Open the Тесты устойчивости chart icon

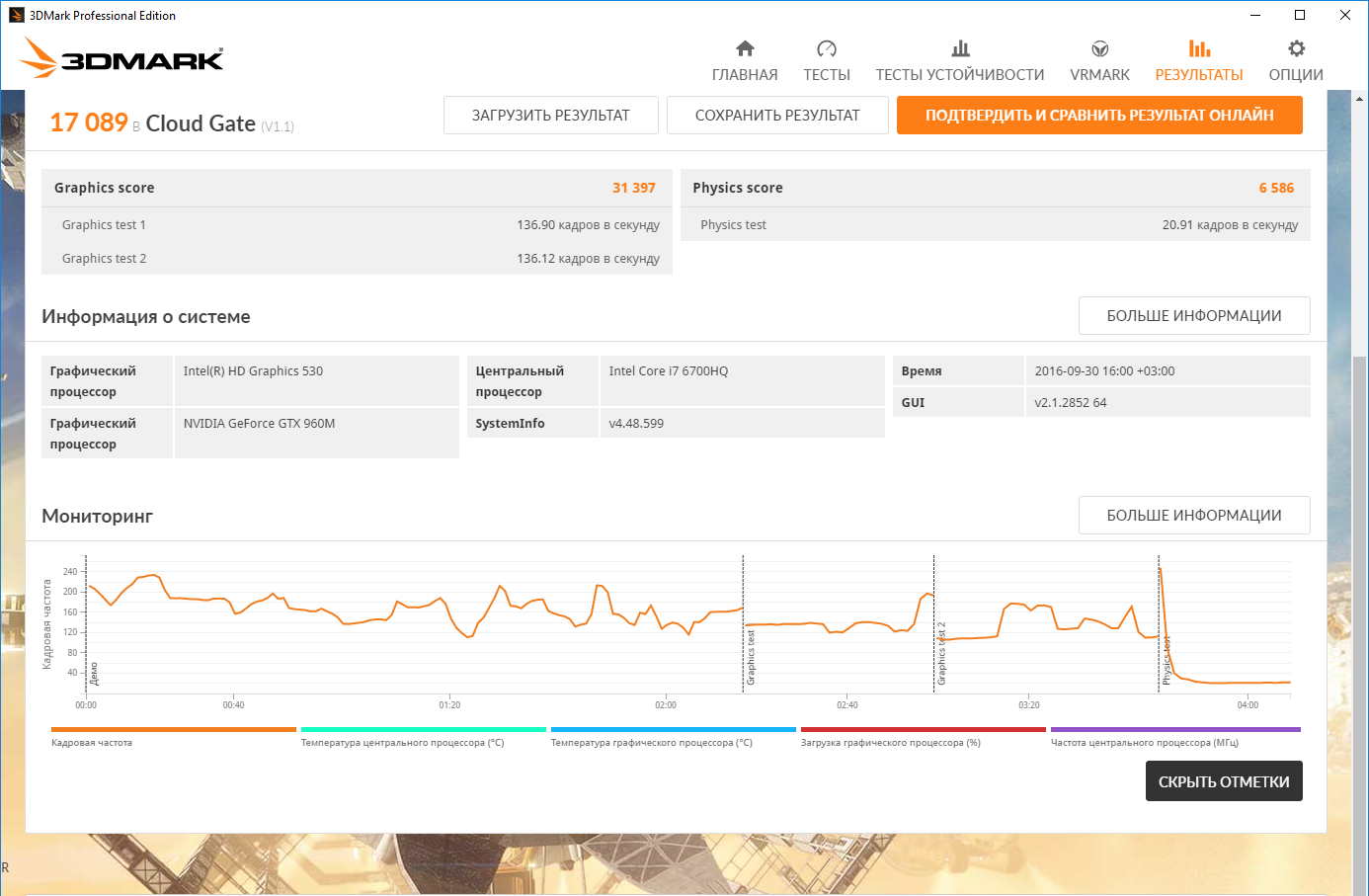(960, 48)
